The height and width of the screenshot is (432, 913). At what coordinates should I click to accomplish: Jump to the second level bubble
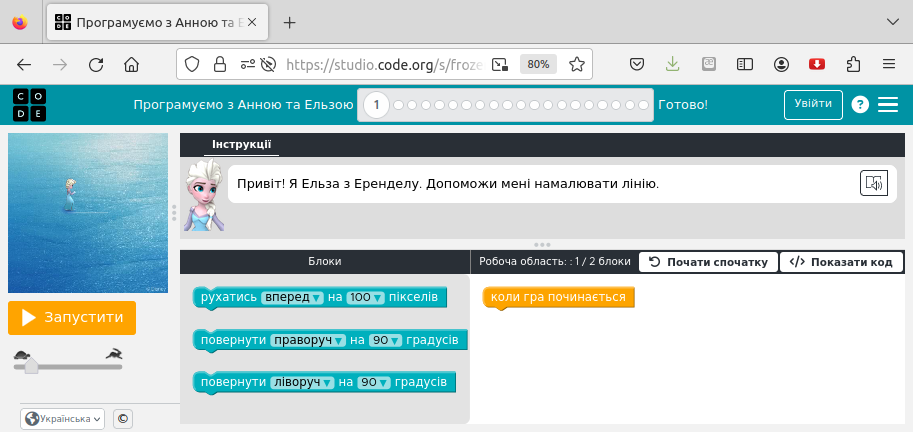[x=398, y=105]
